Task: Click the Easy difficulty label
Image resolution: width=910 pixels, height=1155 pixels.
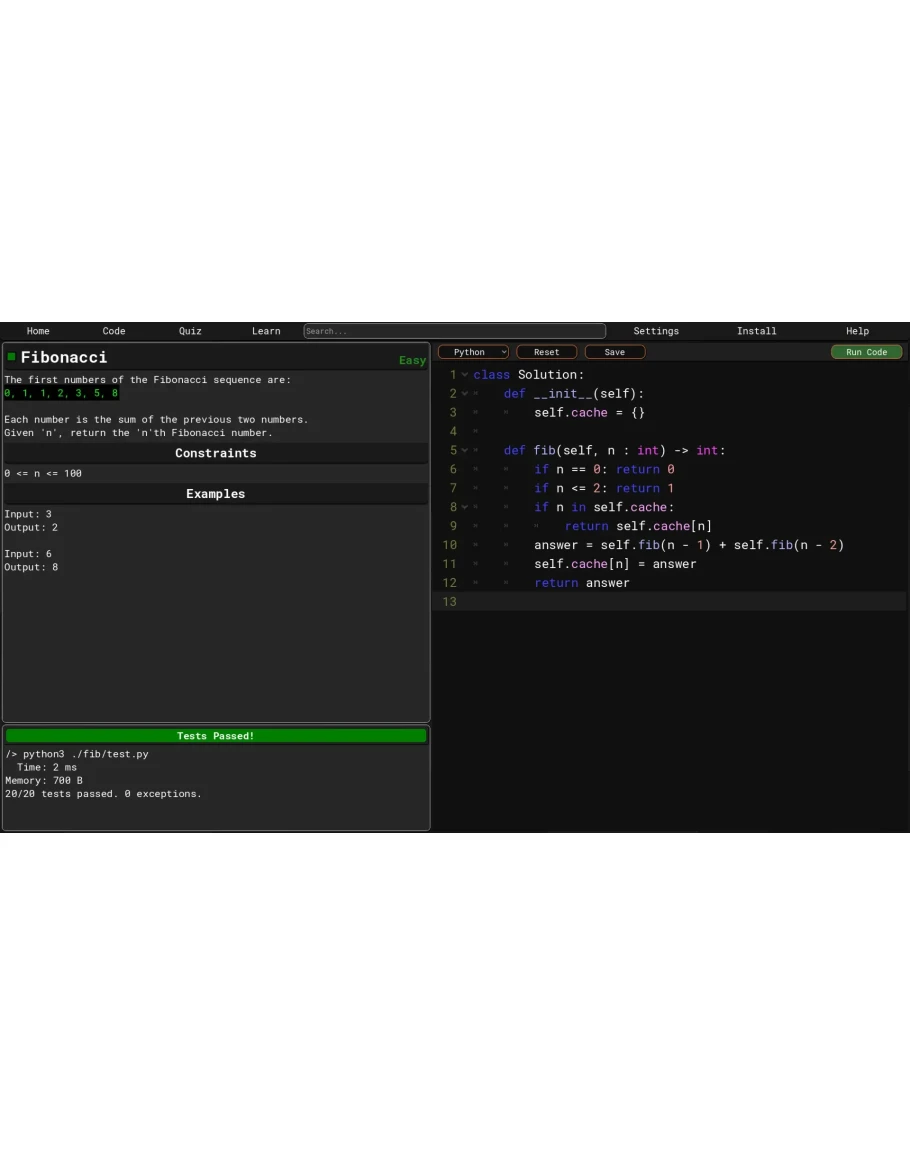Action: (412, 360)
